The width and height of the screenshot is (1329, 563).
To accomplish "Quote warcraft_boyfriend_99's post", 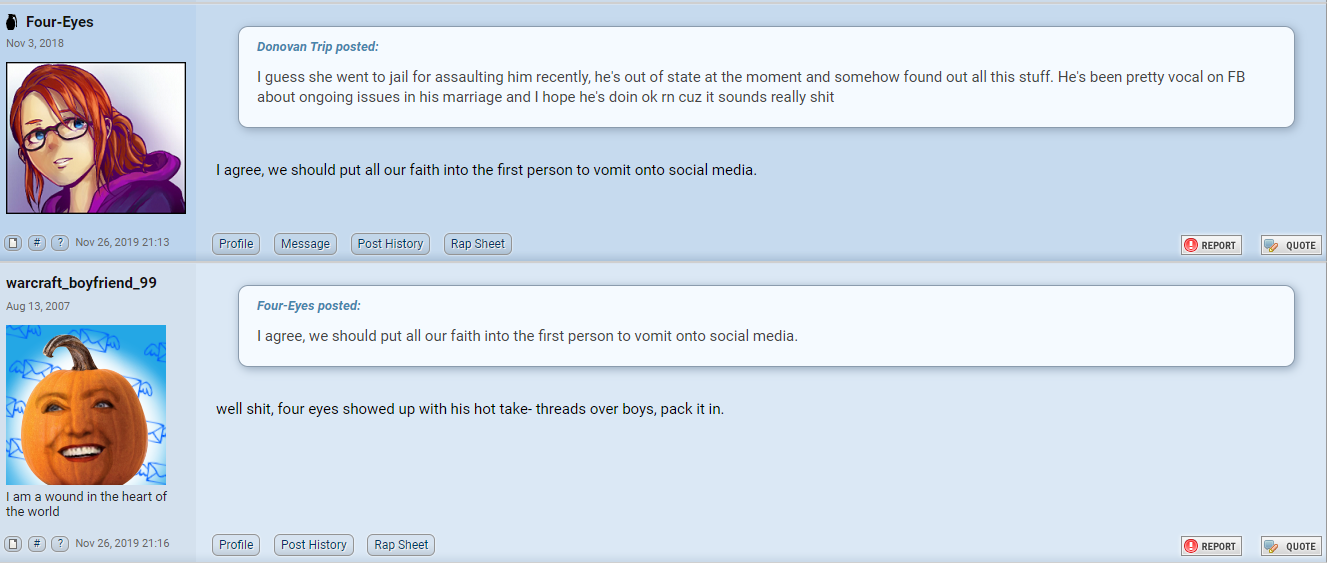I will [x=1291, y=546].
